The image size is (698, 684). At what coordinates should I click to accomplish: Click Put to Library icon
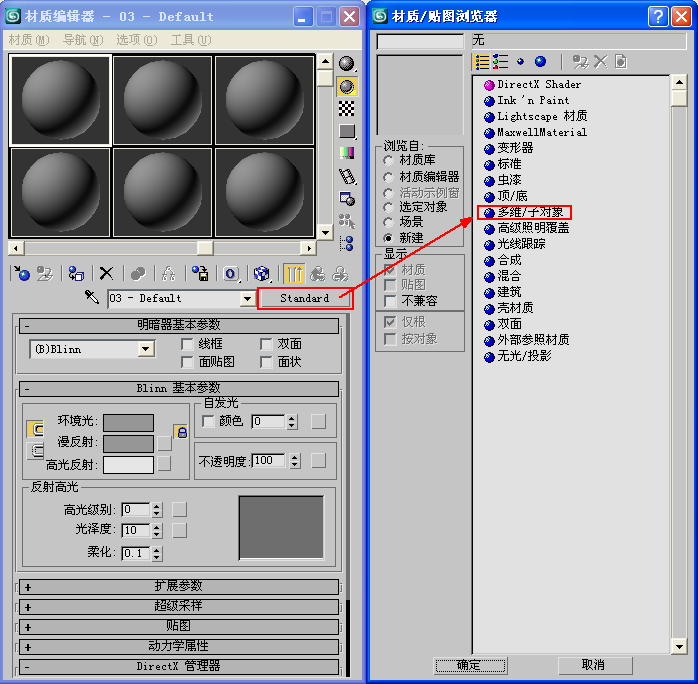201,273
